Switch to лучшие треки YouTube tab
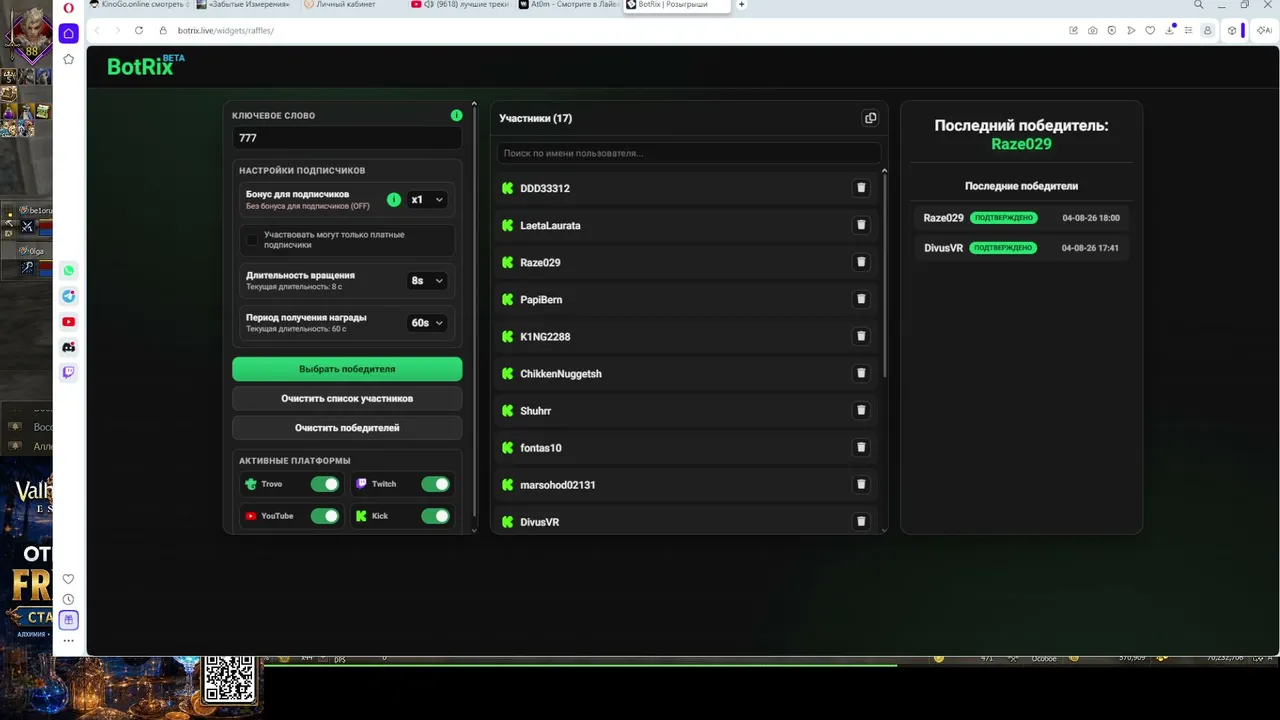The width and height of the screenshot is (1280, 720). tap(460, 5)
